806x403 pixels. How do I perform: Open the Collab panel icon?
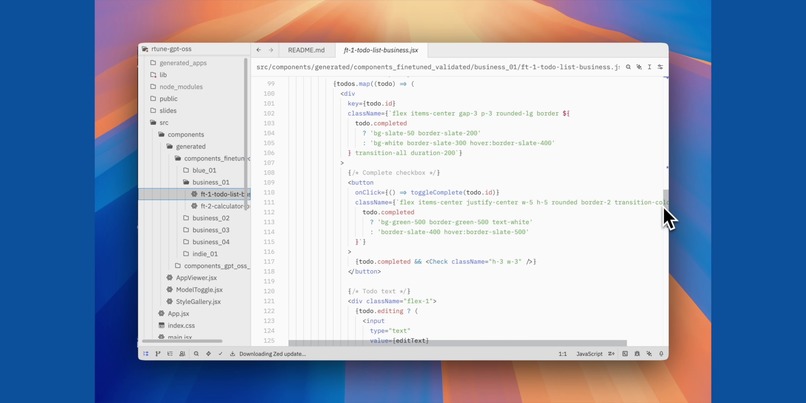182,354
